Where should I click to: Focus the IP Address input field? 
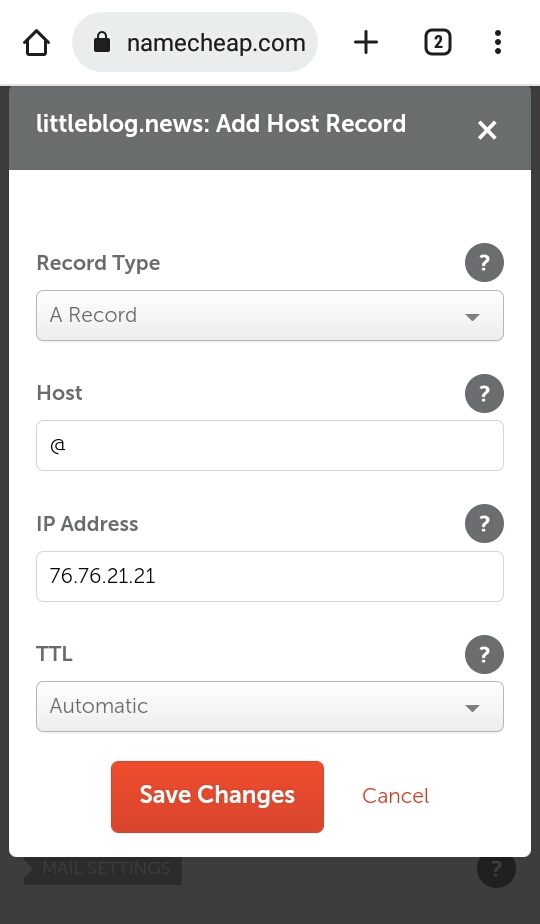point(270,576)
